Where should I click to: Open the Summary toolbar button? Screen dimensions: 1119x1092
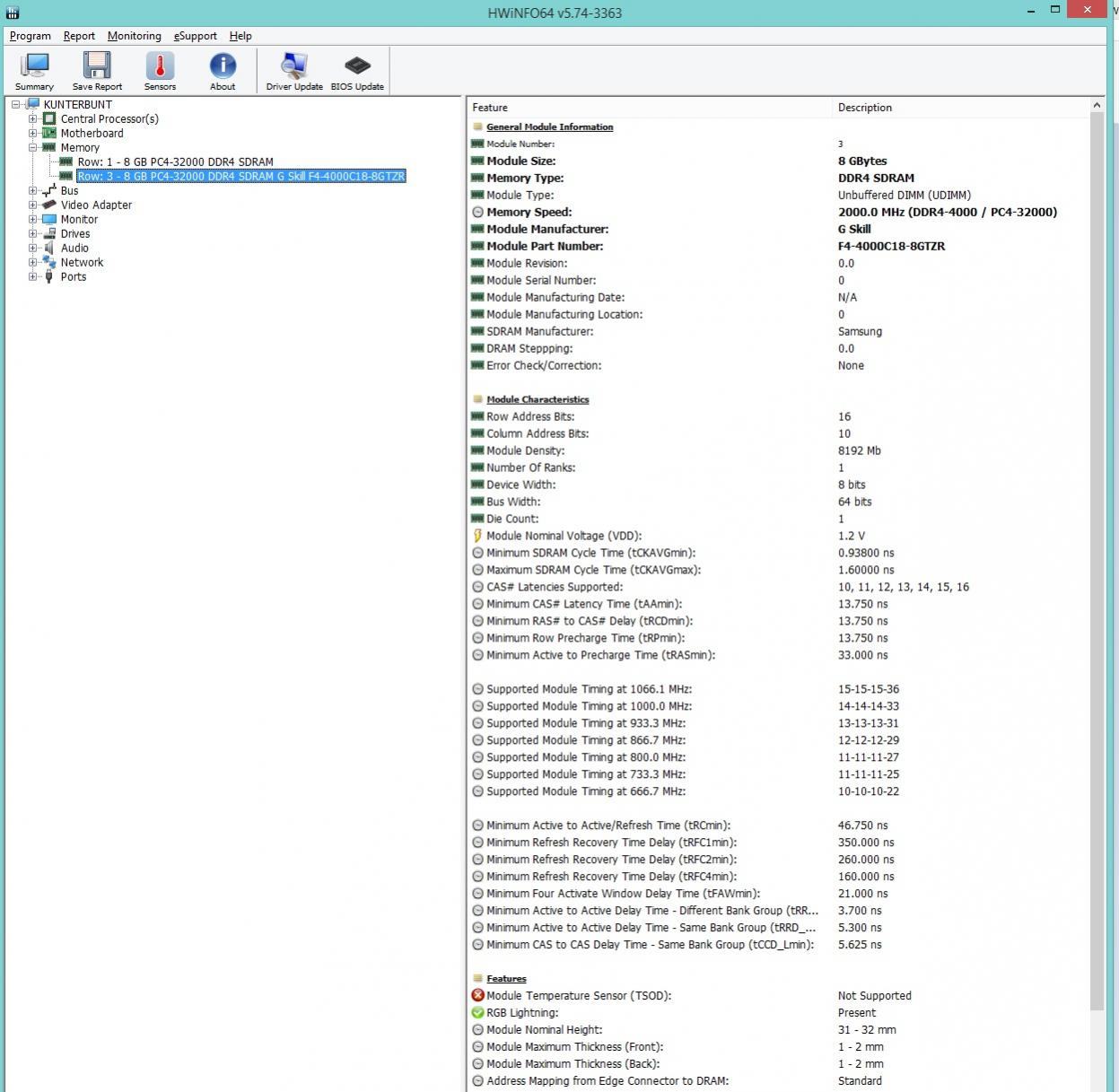pos(34,71)
